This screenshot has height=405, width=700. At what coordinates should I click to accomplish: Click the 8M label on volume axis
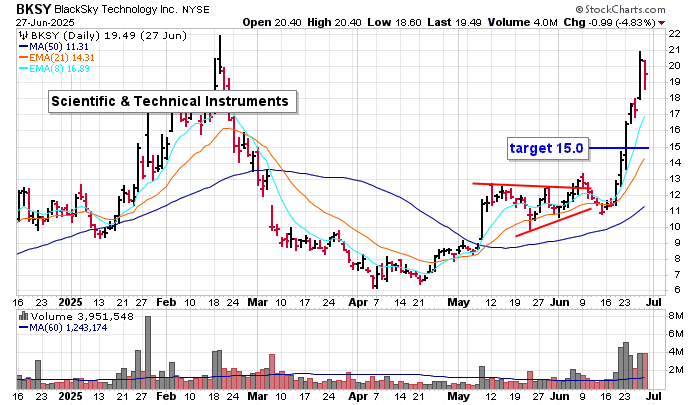pos(675,315)
